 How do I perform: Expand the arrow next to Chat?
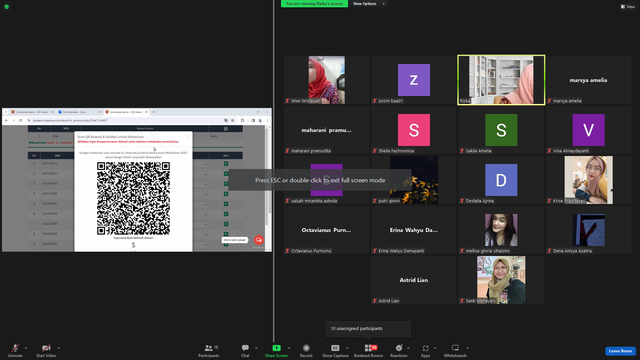256,348
